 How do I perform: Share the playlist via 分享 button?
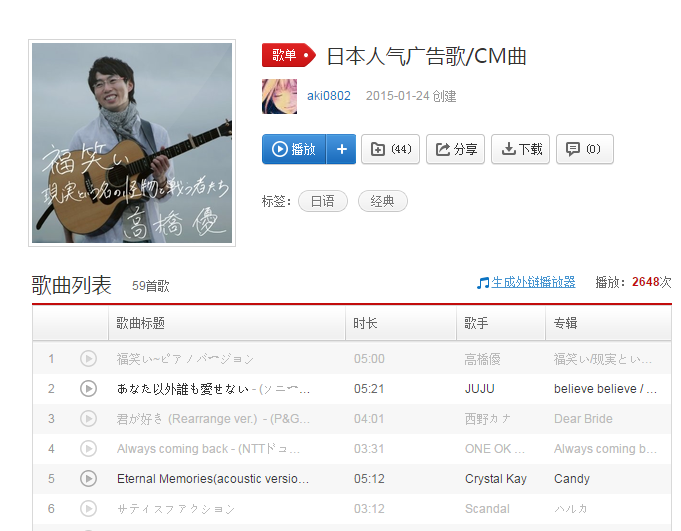[x=456, y=149]
